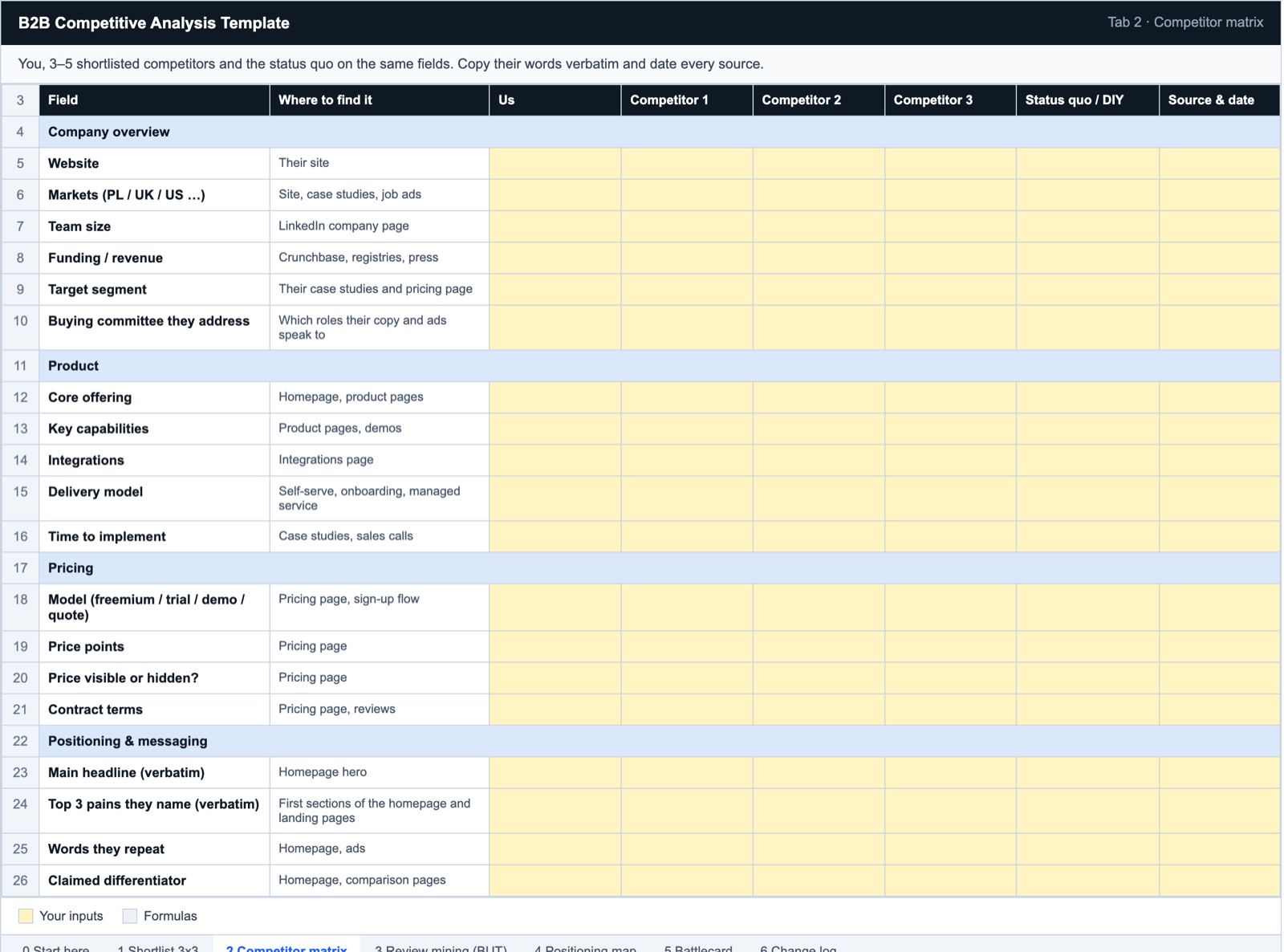Select the Us cell for Website
The height and width of the screenshot is (952, 1284).
[555, 163]
